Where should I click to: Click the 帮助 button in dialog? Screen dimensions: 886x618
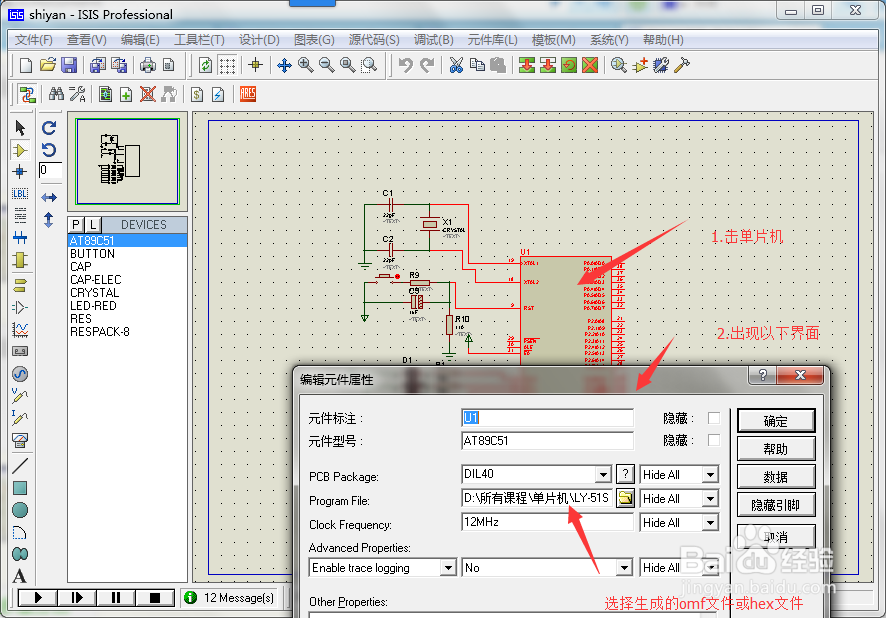[x=776, y=449]
